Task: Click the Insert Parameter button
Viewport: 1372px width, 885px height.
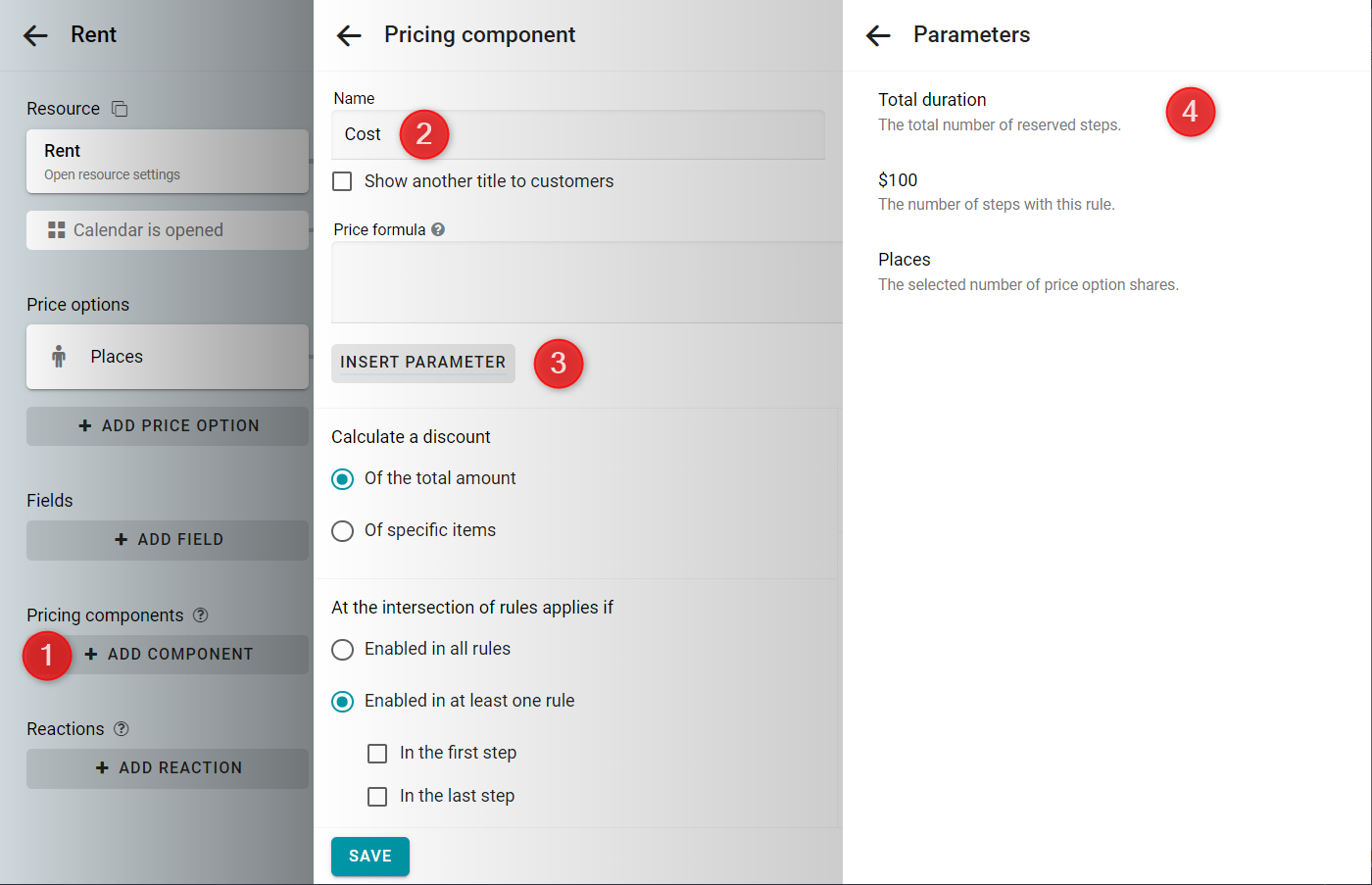Action: [x=423, y=363]
